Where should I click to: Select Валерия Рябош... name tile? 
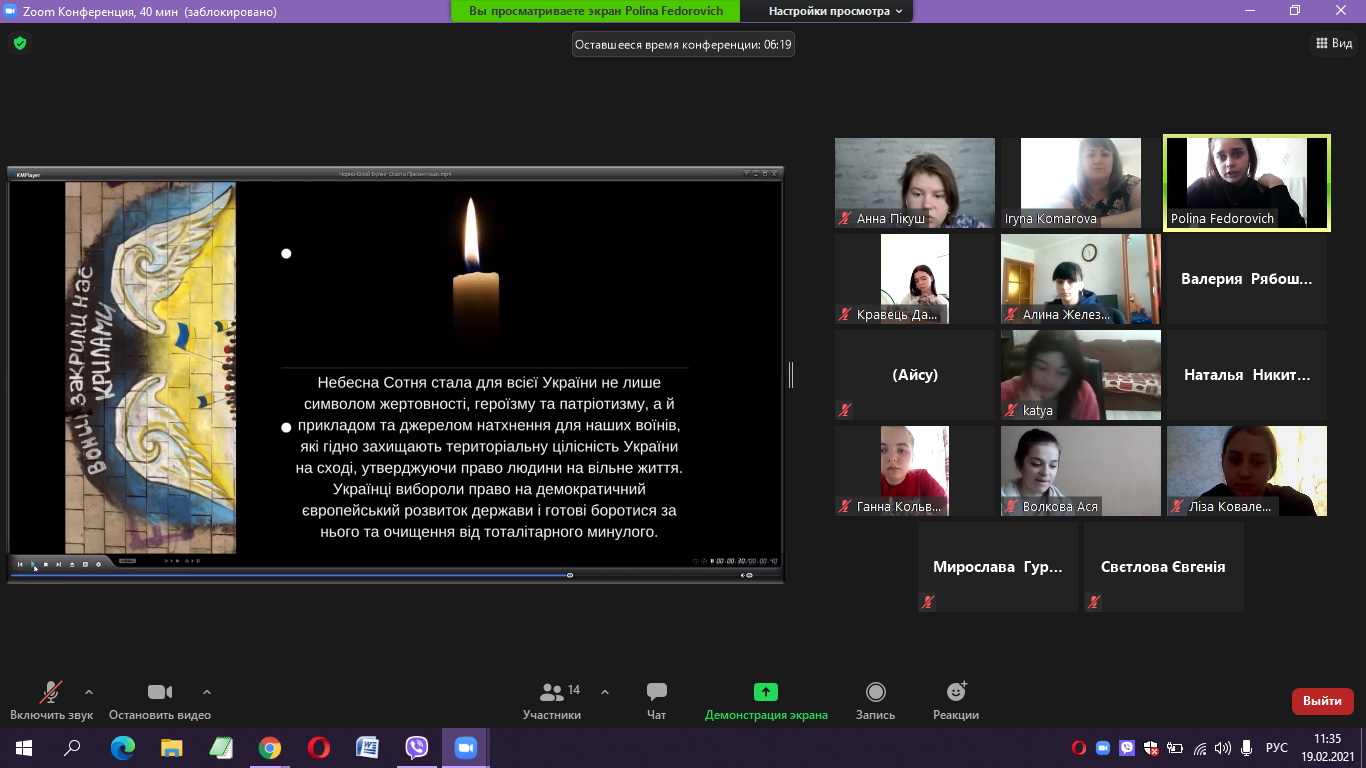pyautogui.click(x=1247, y=279)
